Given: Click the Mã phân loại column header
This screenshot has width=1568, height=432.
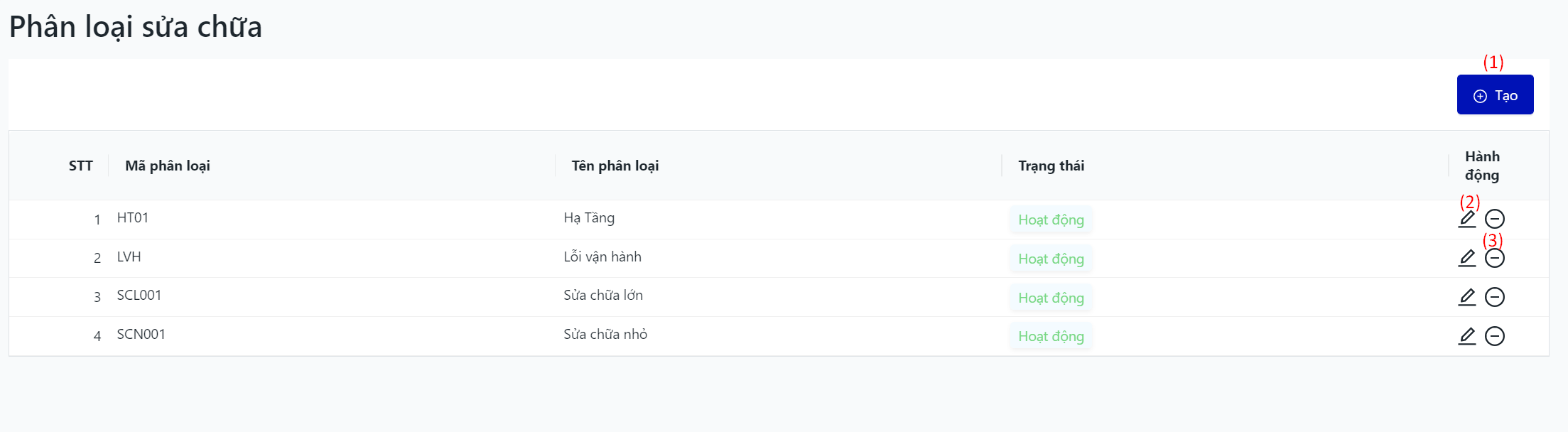Looking at the screenshot, I should pos(168,166).
